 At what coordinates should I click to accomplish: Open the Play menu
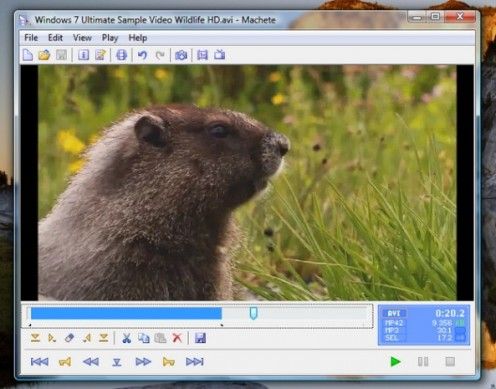tap(110, 38)
